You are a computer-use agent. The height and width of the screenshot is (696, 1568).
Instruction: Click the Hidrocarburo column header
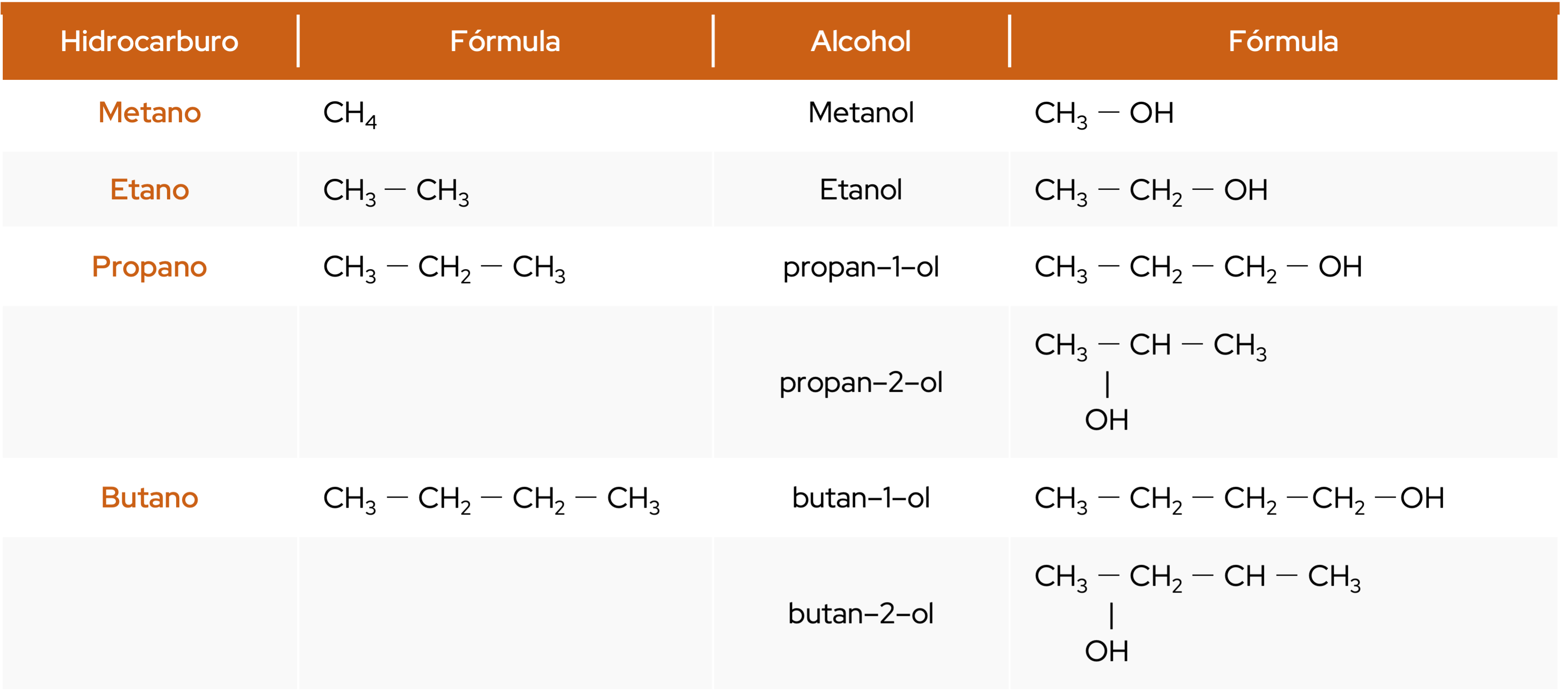point(149,42)
